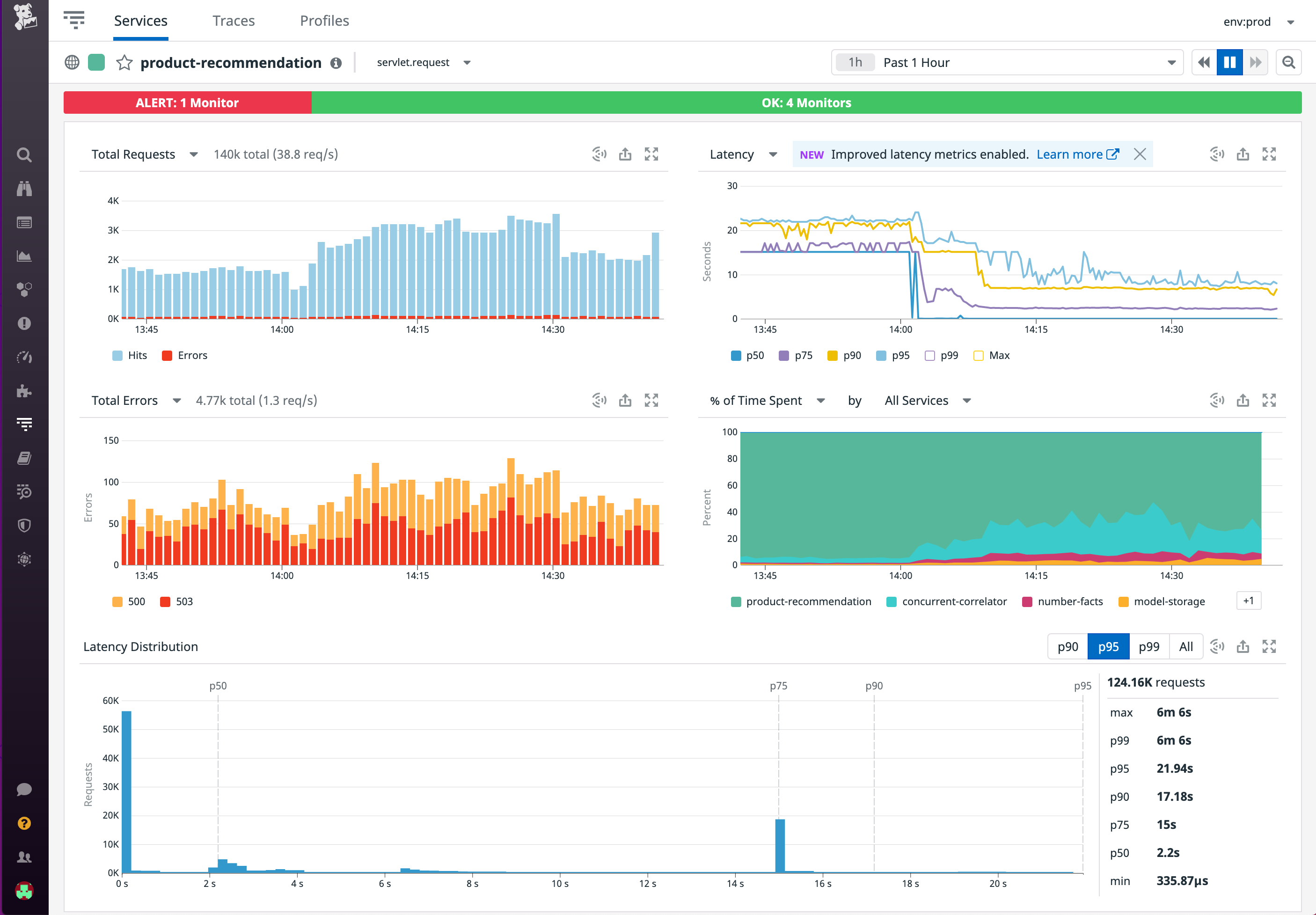
Task: Click the zoom magnifier beside the time controls
Action: tap(1288, 62)
